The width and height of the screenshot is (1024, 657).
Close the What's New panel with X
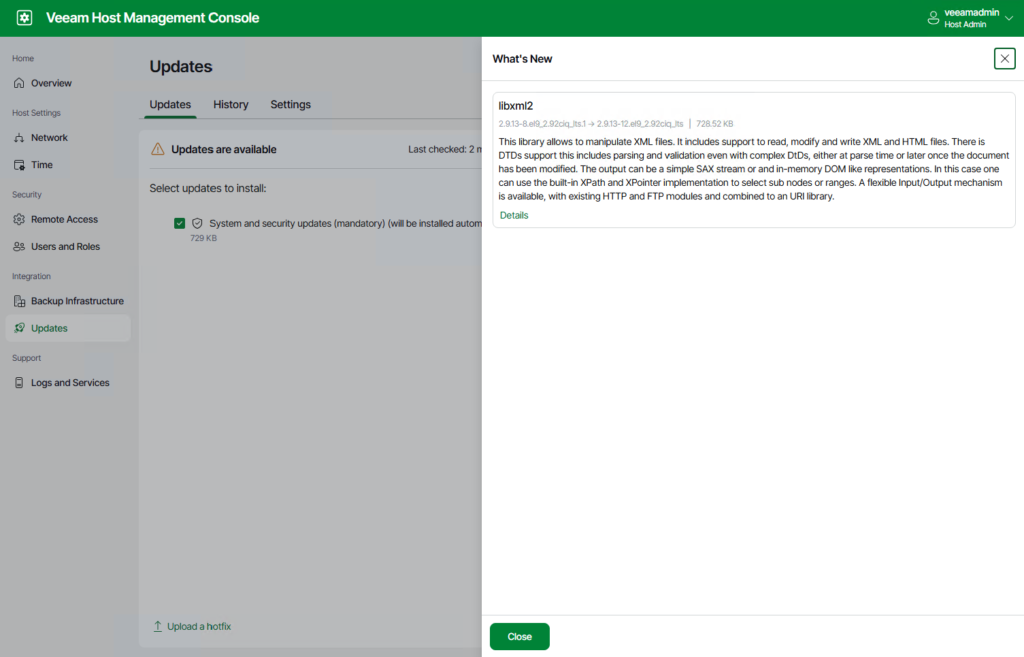point(1004,59)
